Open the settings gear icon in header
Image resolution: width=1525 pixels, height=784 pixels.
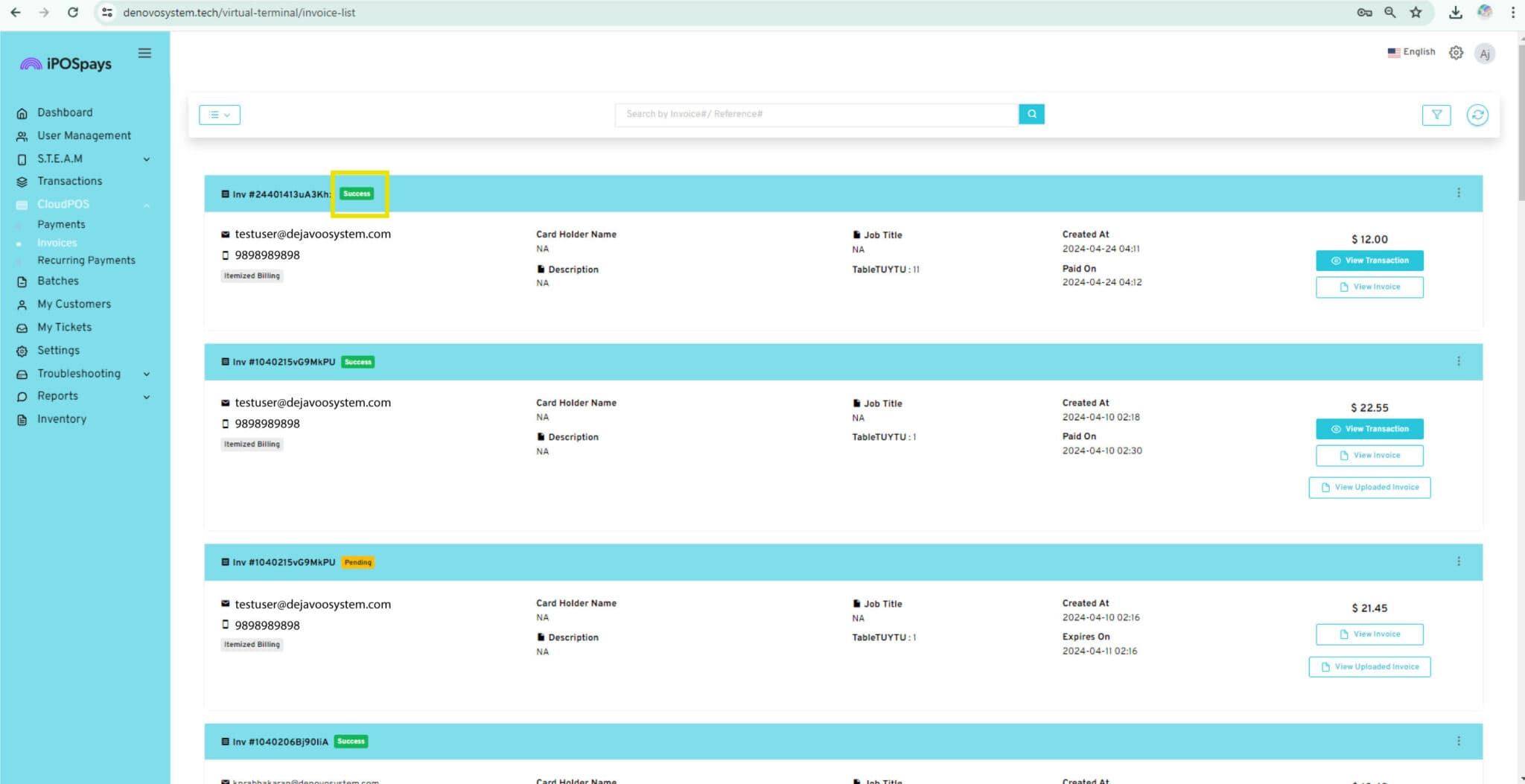pos(1456,53)
